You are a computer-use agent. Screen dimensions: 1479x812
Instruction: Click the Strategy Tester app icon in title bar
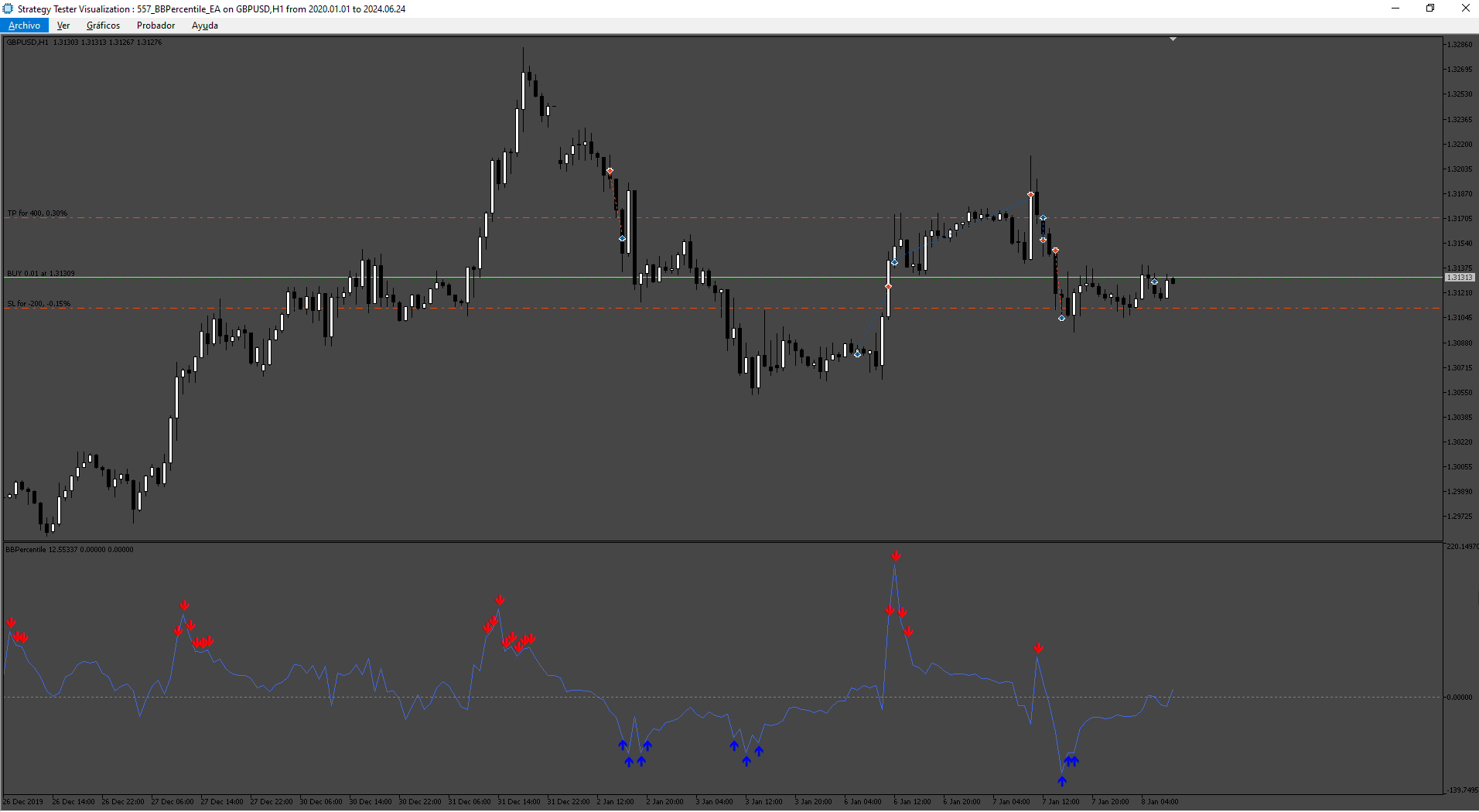point(8,9)
